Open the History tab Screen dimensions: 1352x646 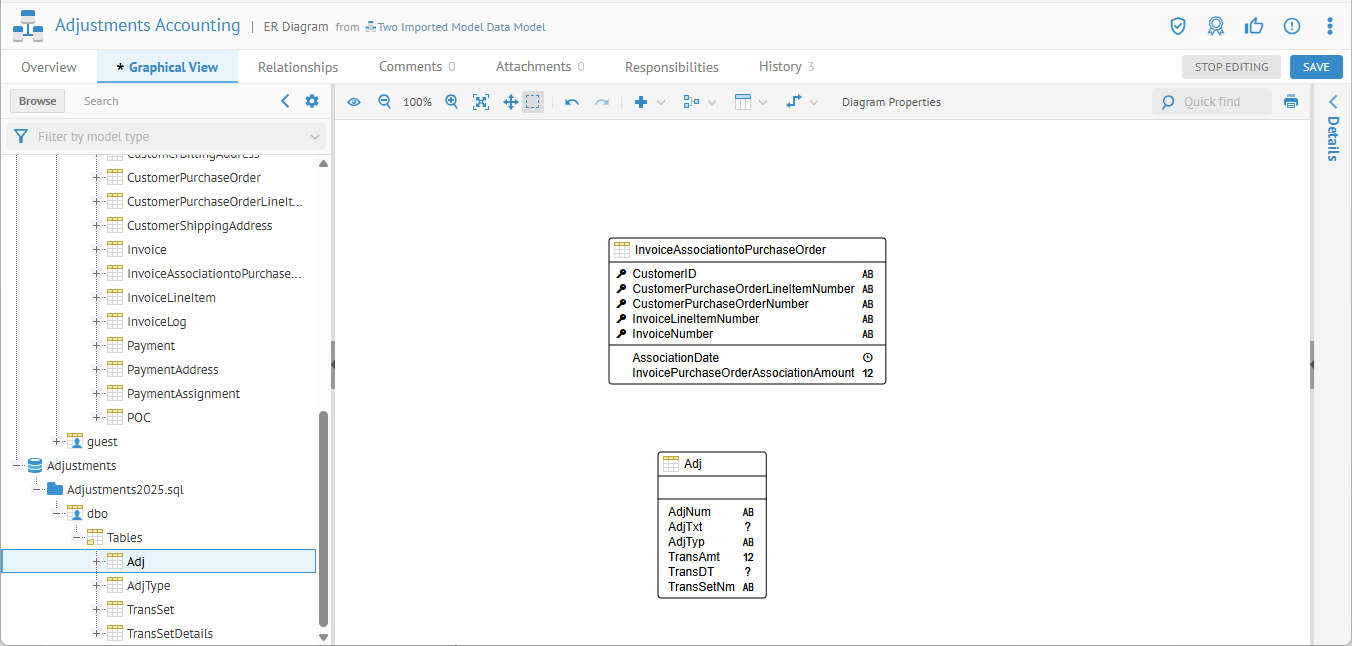tap(785, 67)
